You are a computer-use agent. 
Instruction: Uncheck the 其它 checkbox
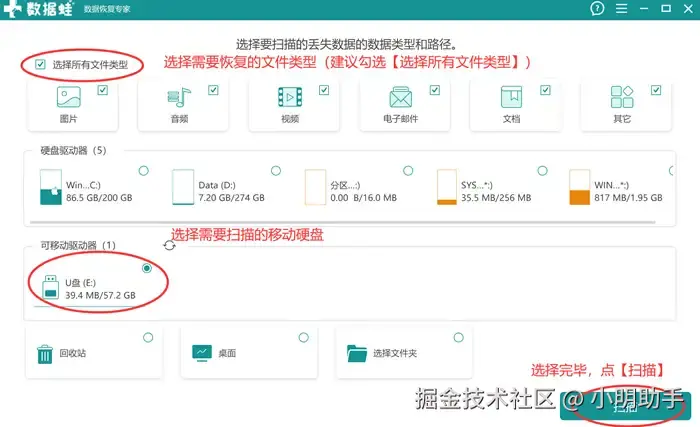(x=656, y=90)
